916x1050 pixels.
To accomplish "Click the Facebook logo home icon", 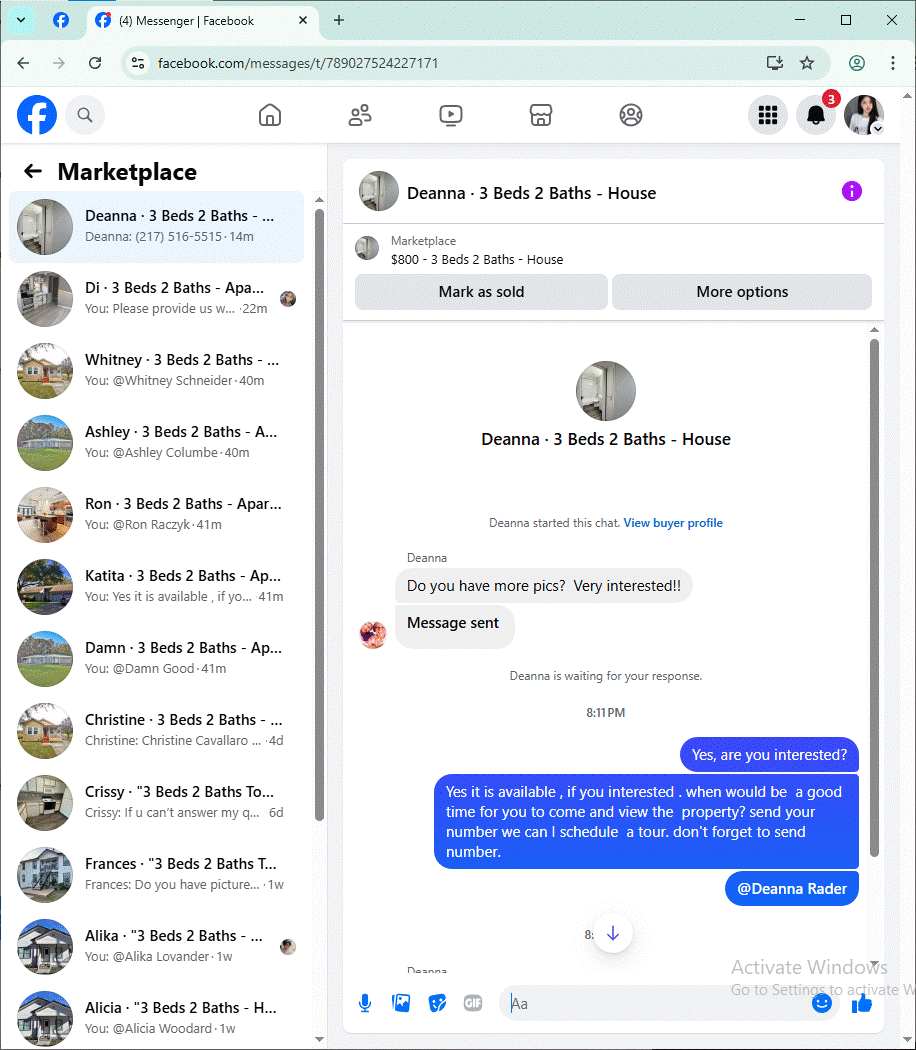I will tap(37, 115).
